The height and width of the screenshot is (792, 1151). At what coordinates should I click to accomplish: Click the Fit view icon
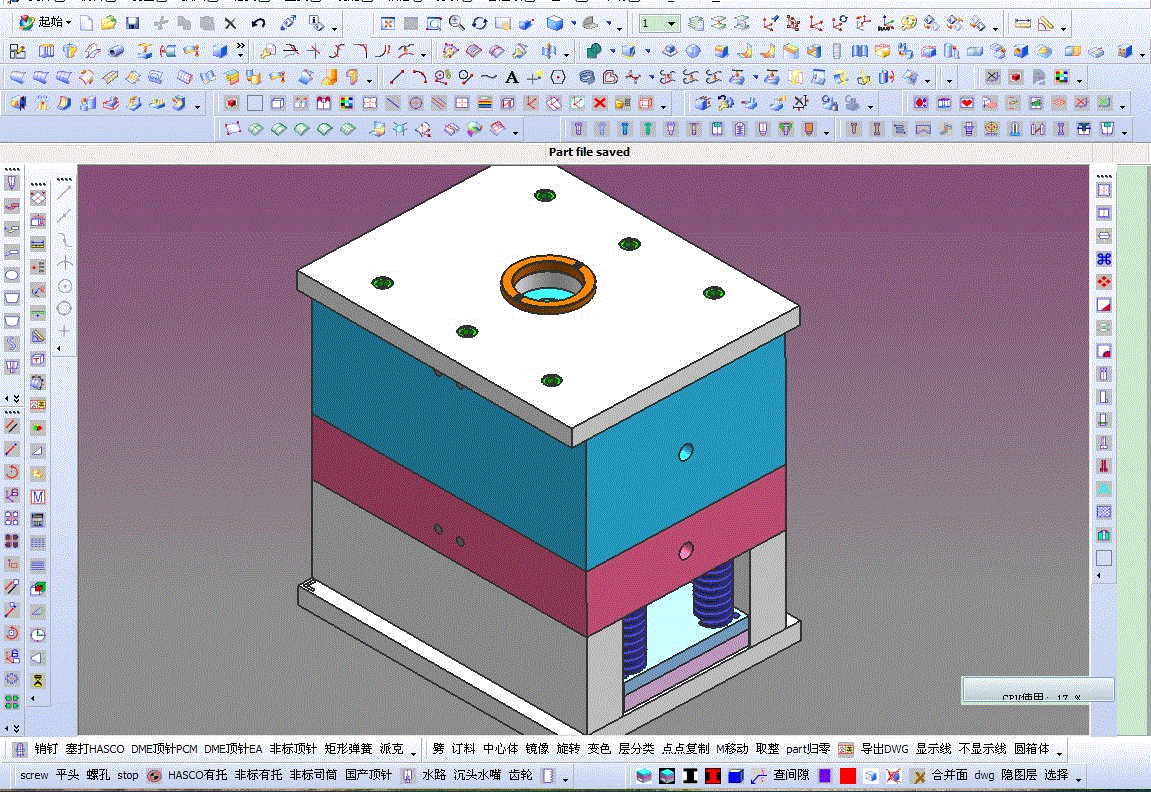388,23
